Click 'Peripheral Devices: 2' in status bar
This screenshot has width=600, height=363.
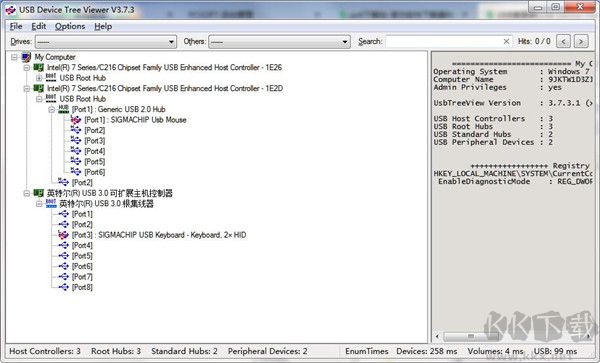(267, 351)
